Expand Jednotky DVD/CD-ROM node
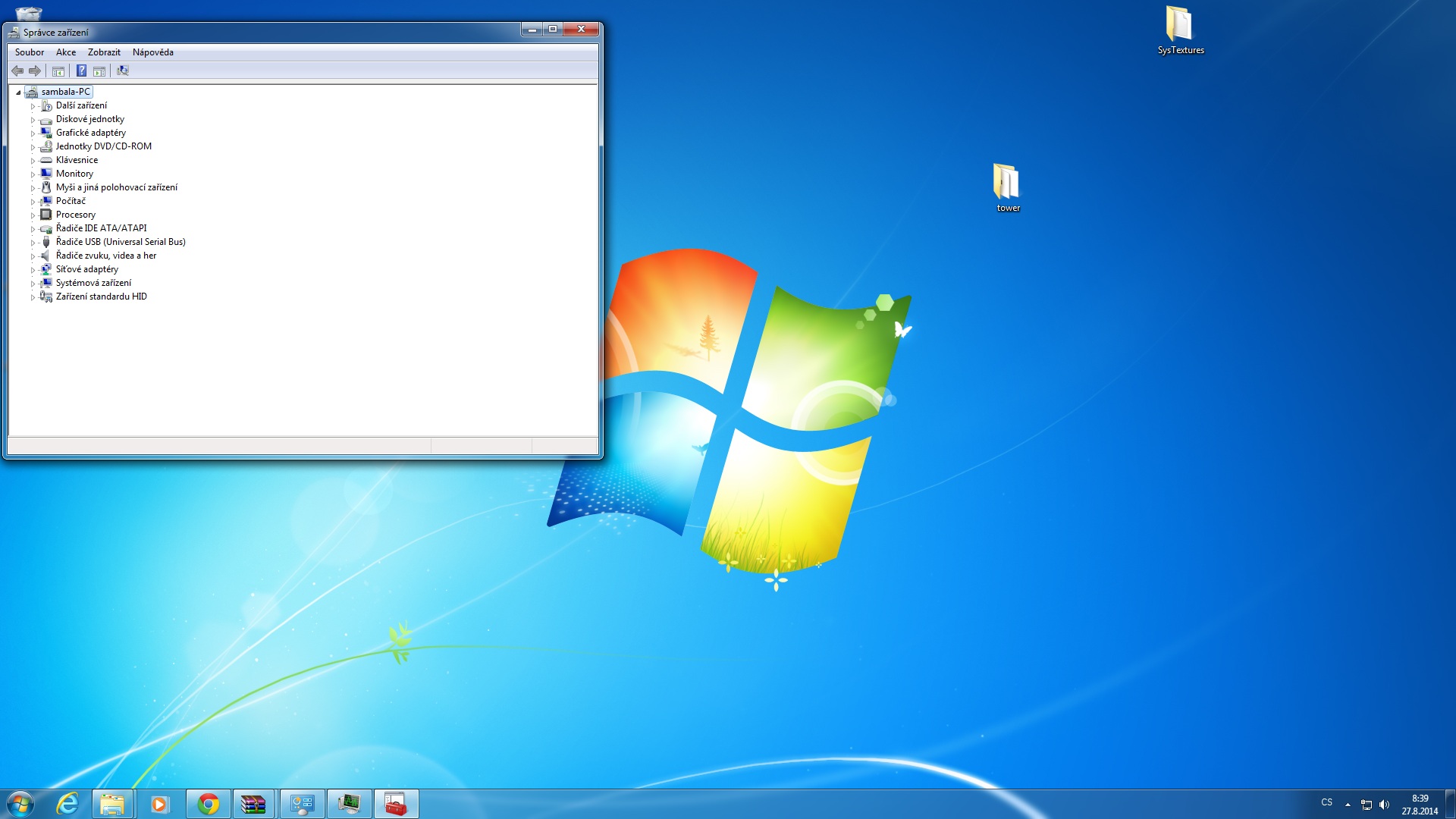This screenshot has width=1456, height=819. click(33, 147)
